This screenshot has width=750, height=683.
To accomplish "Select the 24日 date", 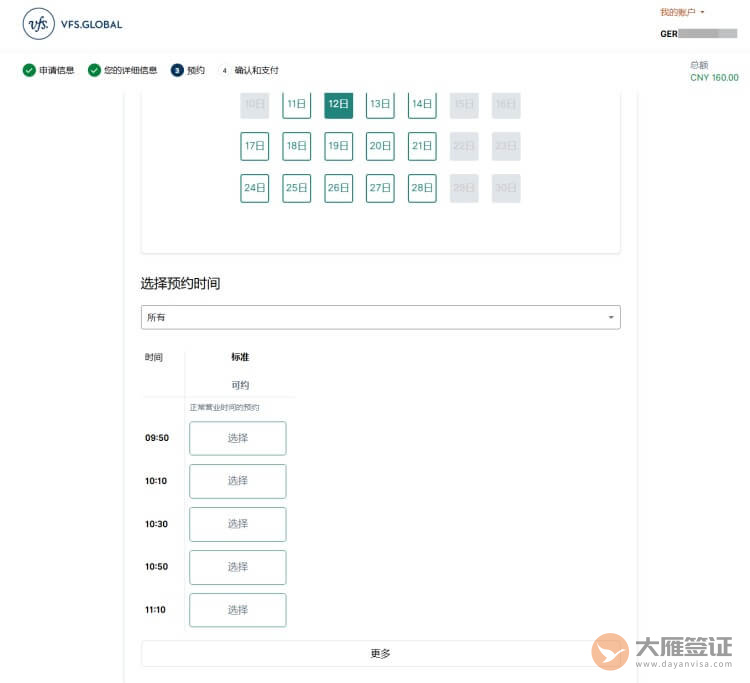I will tap(254, 188).
